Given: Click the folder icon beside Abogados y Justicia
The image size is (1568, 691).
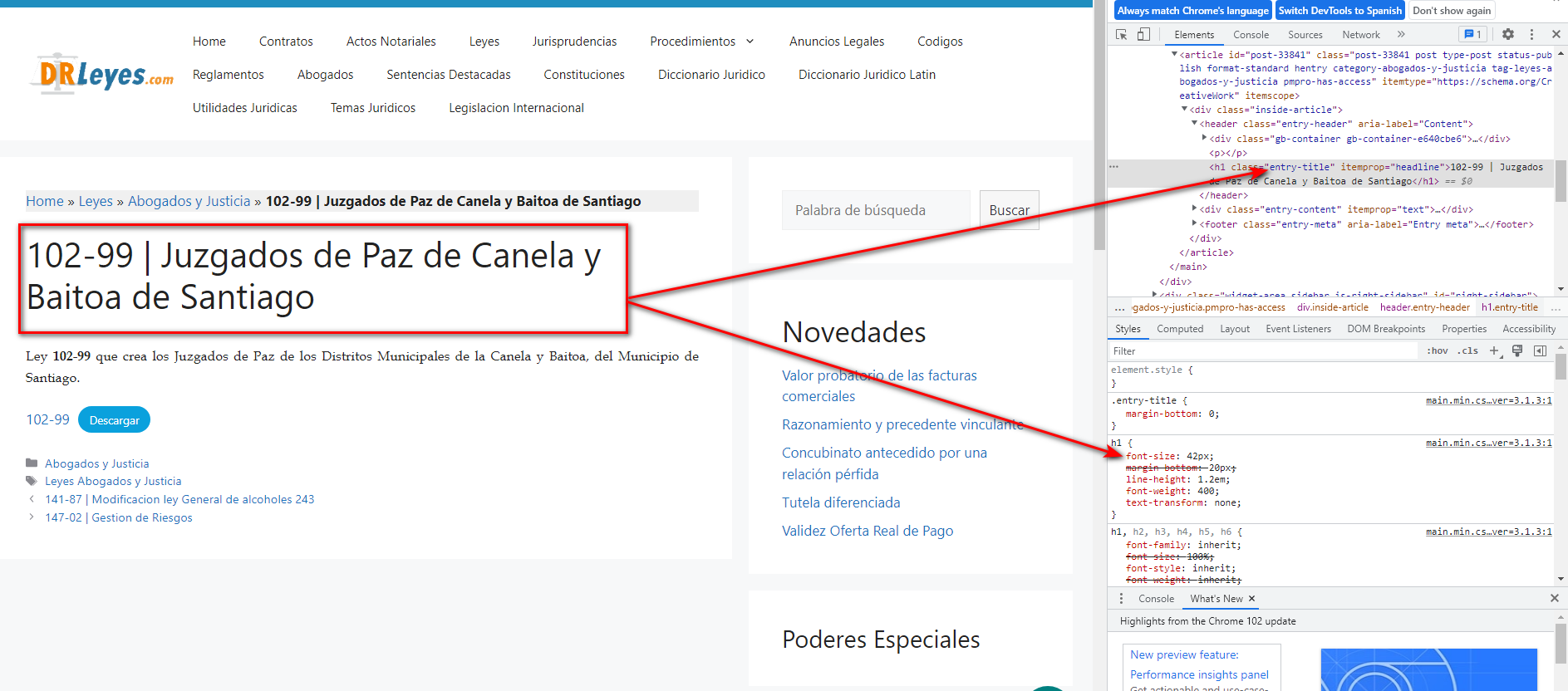Looking at the screenshot, I should tap(32, 463).
